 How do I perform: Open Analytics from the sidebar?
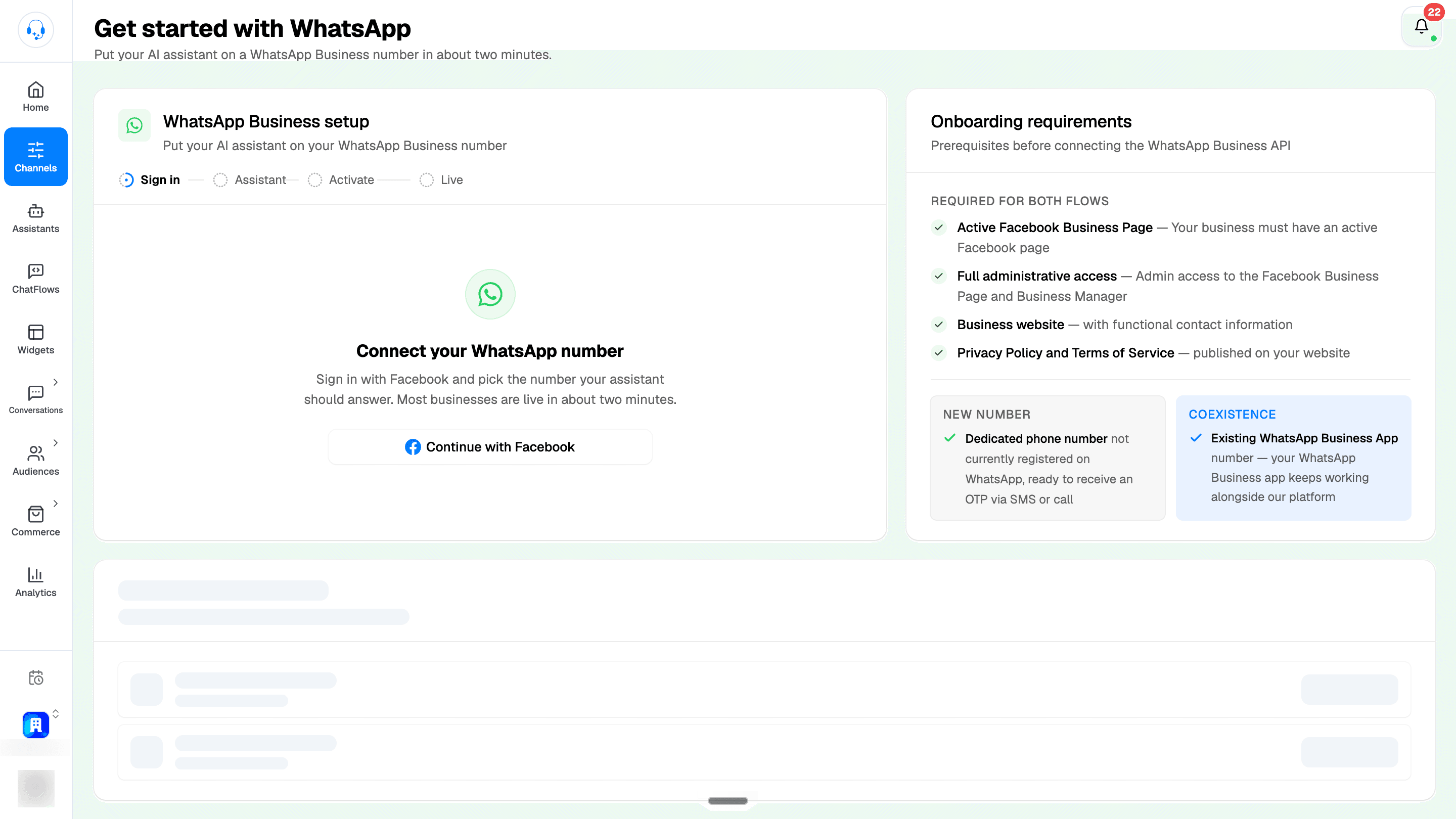35,582
